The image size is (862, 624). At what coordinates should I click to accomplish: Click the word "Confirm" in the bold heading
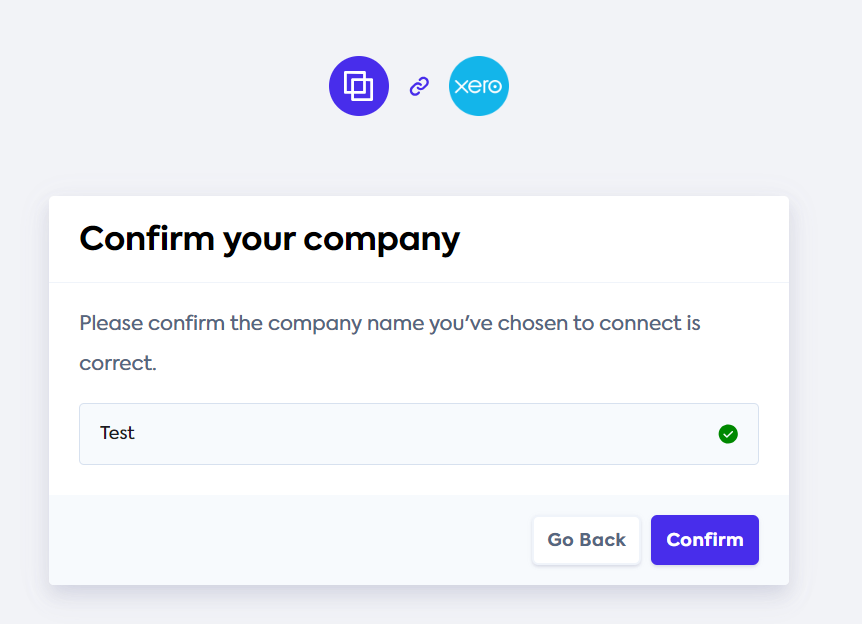coord(146,239)
